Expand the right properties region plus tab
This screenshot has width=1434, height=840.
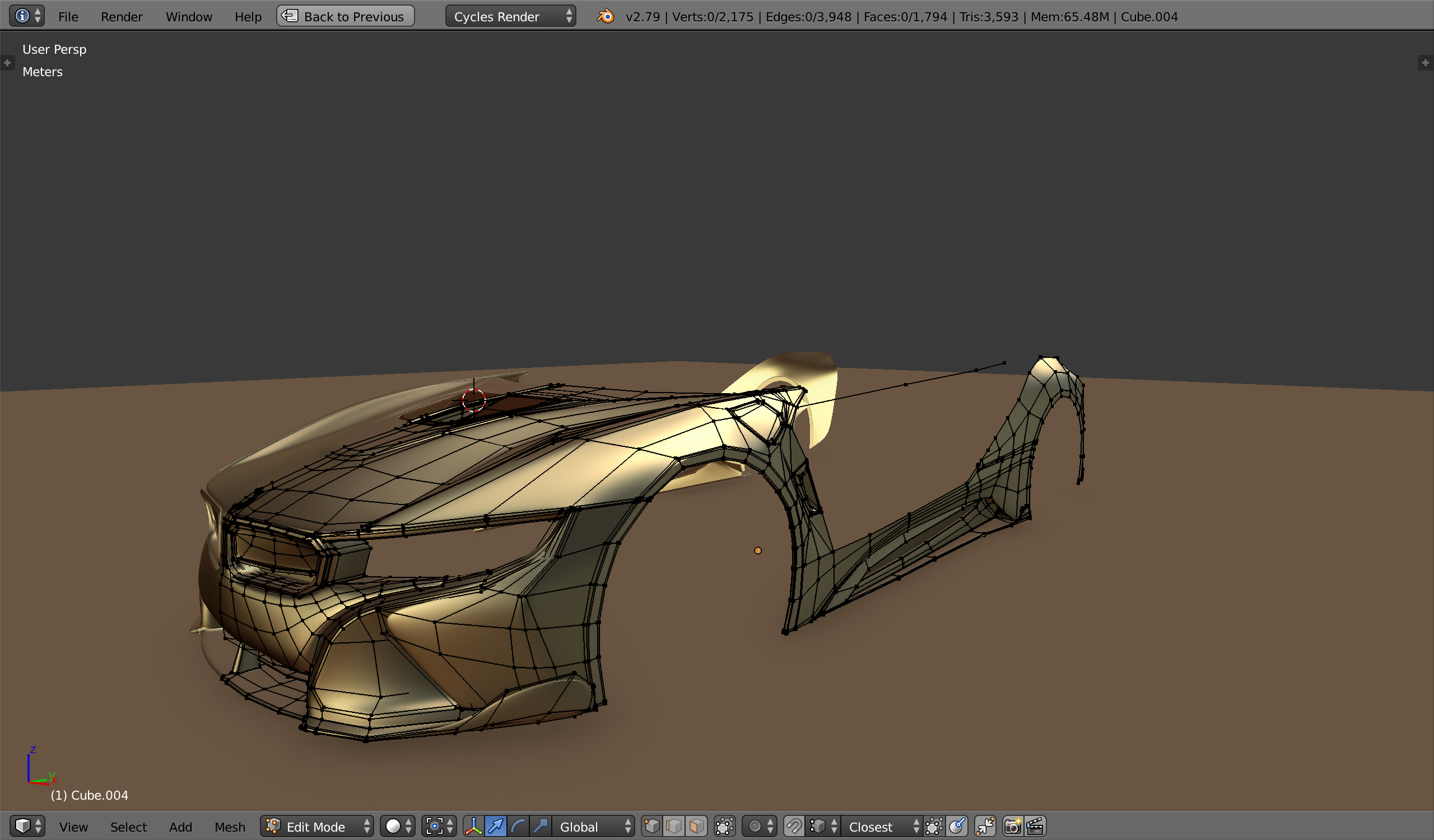pos(1425,63)
